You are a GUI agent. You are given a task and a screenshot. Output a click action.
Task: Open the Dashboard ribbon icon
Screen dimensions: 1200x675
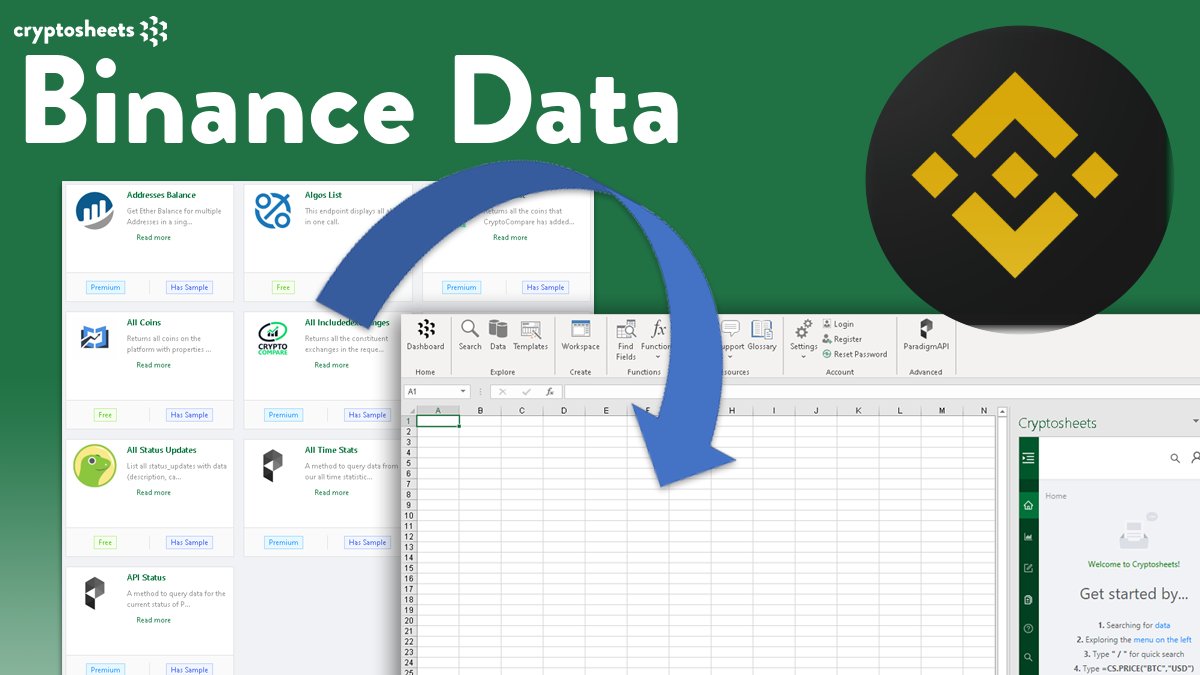click(x=425, y=335)
